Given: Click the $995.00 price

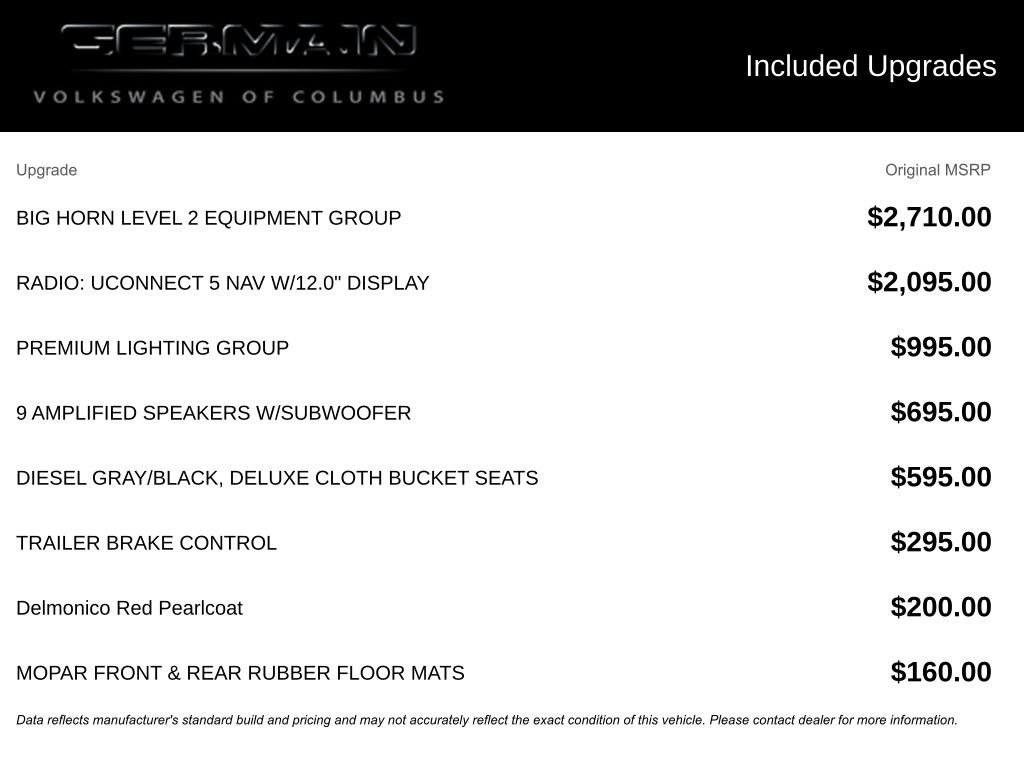Looking at the screenshot, I should point(941,347).
